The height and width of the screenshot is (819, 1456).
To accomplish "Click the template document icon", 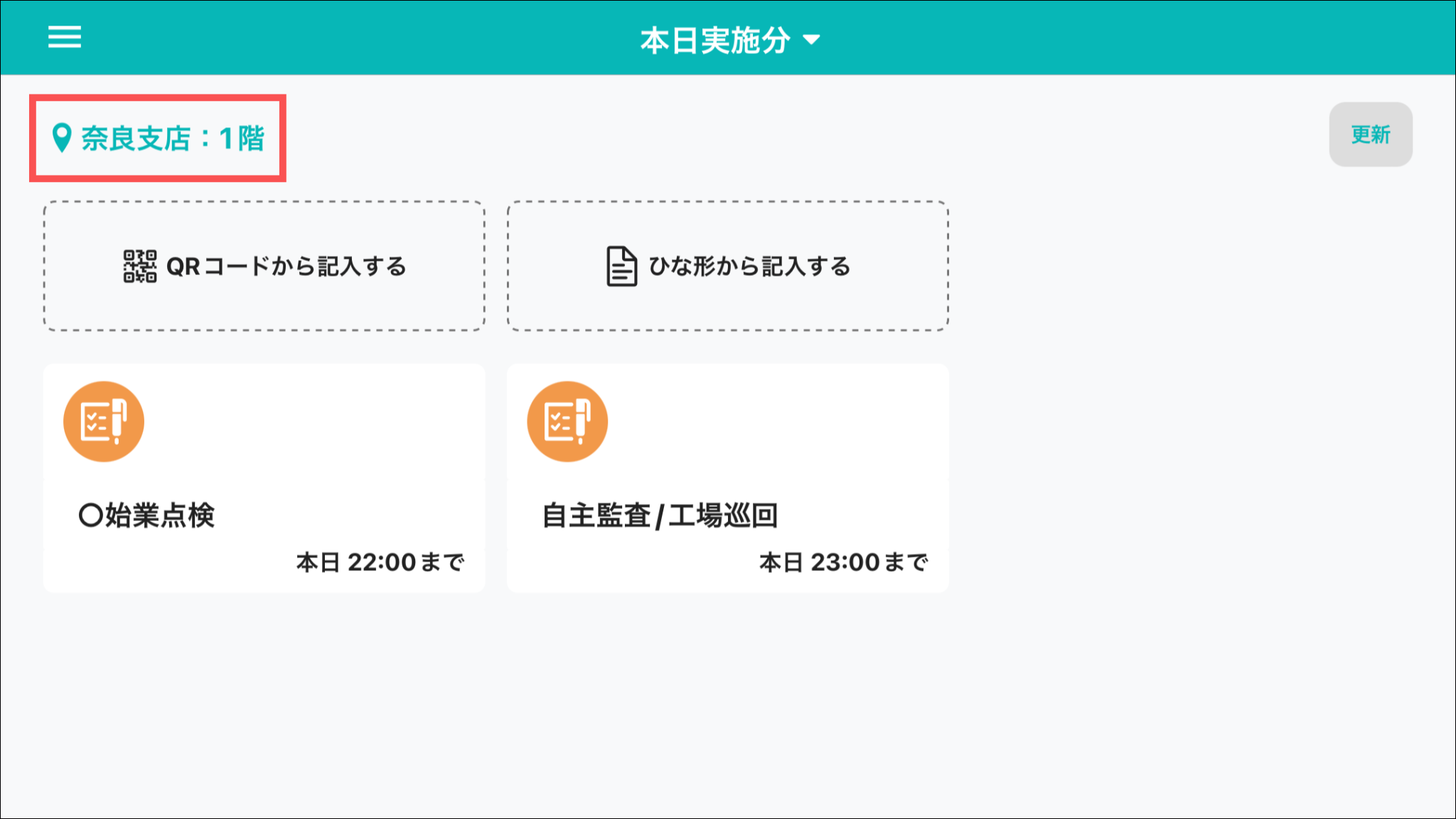I will 621,267.
